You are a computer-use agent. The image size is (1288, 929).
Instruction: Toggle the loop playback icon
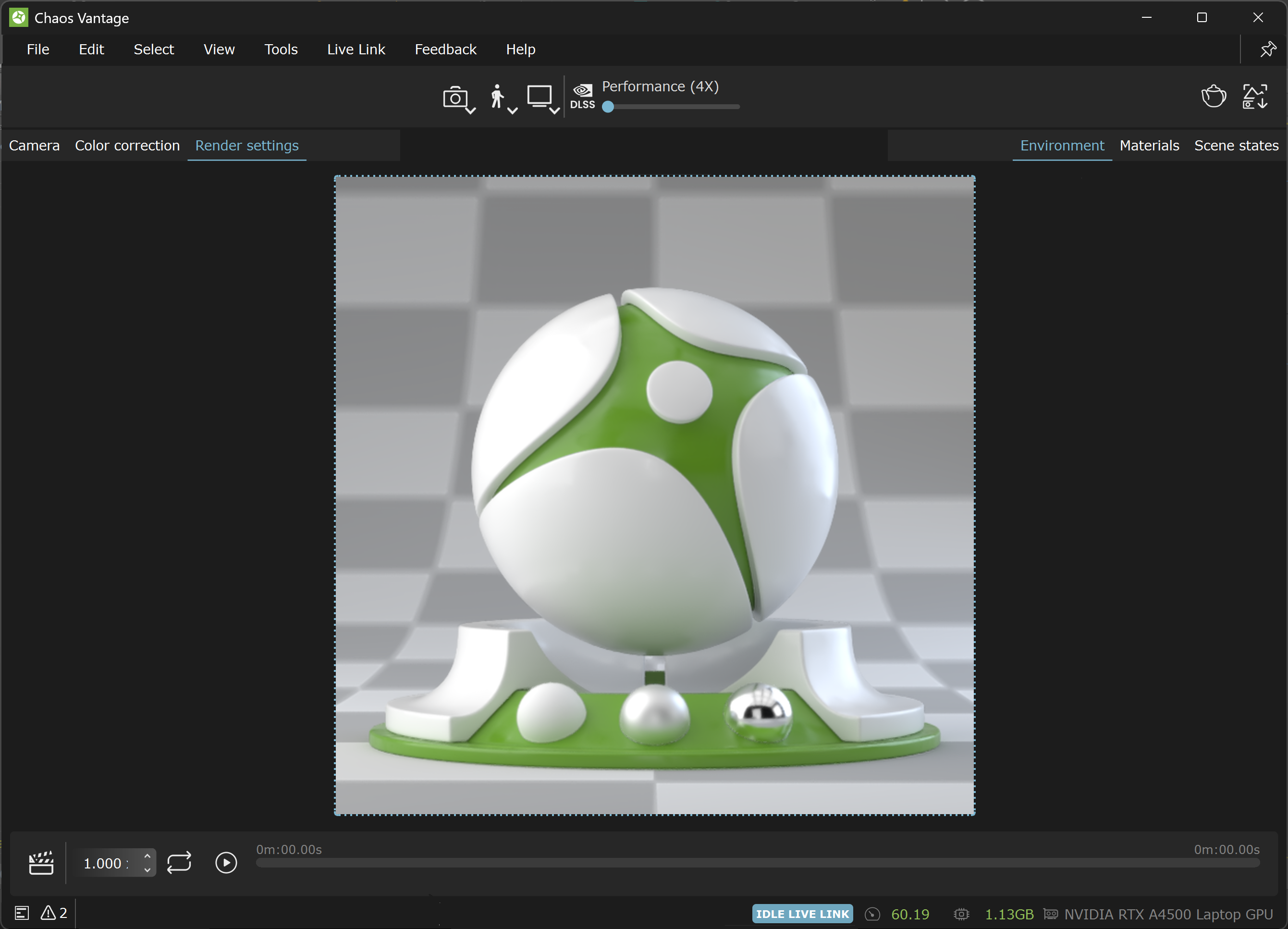tap(179, 863)
